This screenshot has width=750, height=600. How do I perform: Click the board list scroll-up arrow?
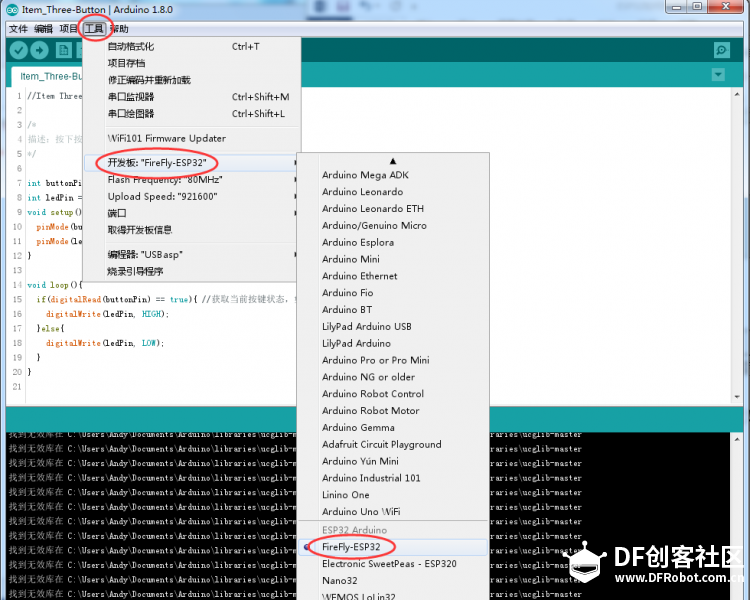(x=393, y=161)
